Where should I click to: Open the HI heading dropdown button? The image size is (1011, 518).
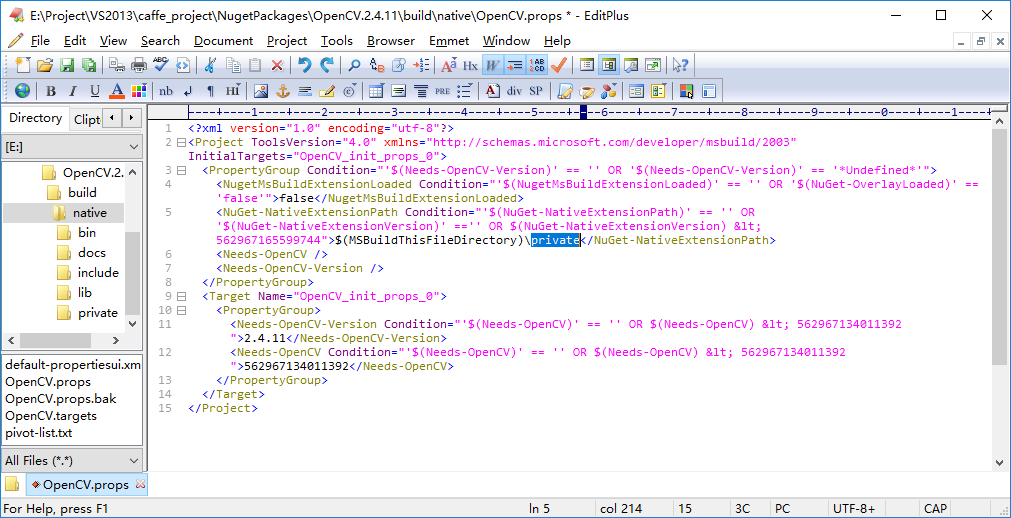coord(233,91)
